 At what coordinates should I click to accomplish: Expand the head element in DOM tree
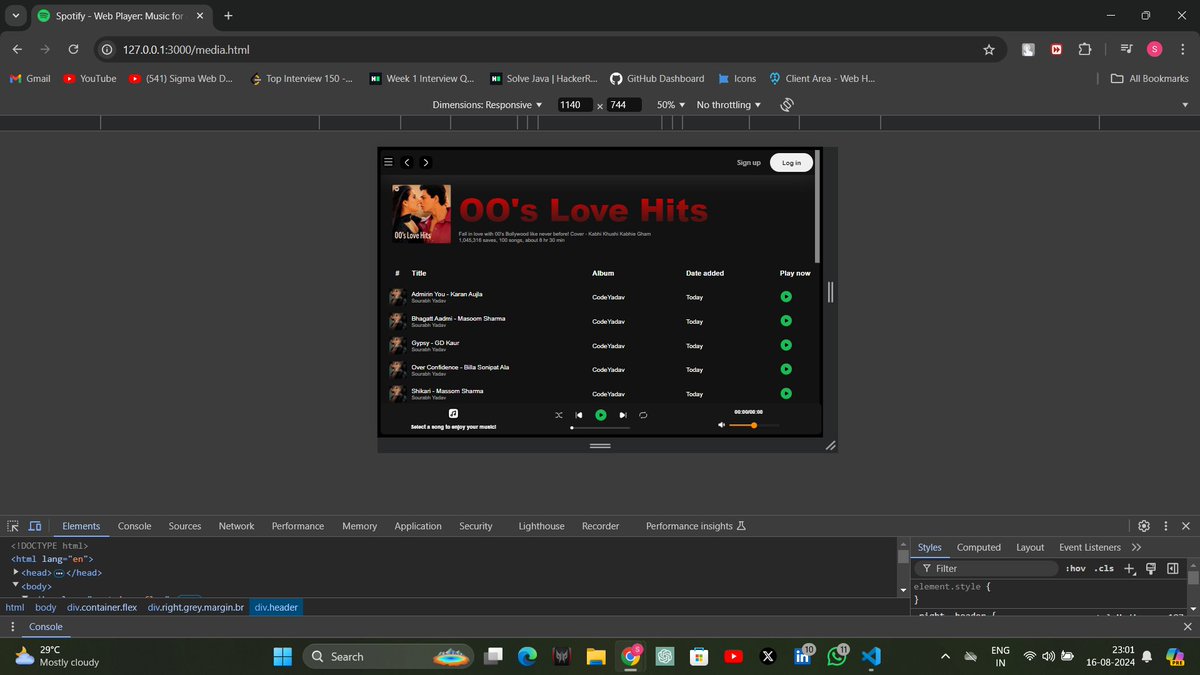coord(16,572)
